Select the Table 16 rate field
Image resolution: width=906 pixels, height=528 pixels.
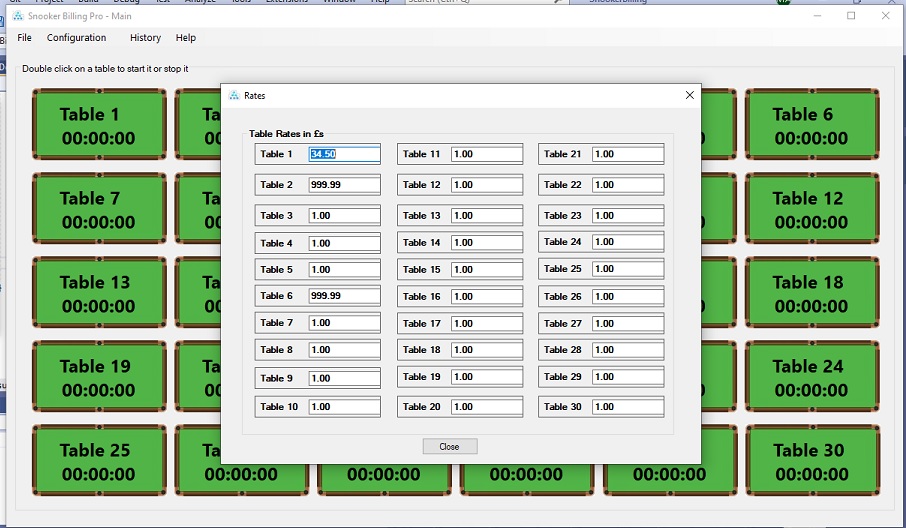tap(487, 296)
